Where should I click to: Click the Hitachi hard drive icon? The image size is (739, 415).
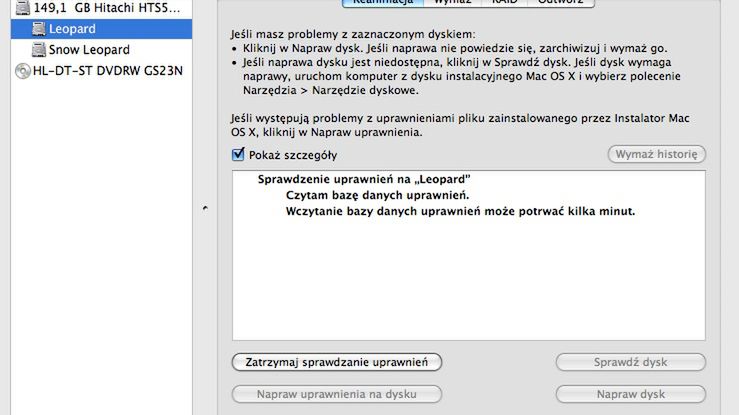[23, 8]
